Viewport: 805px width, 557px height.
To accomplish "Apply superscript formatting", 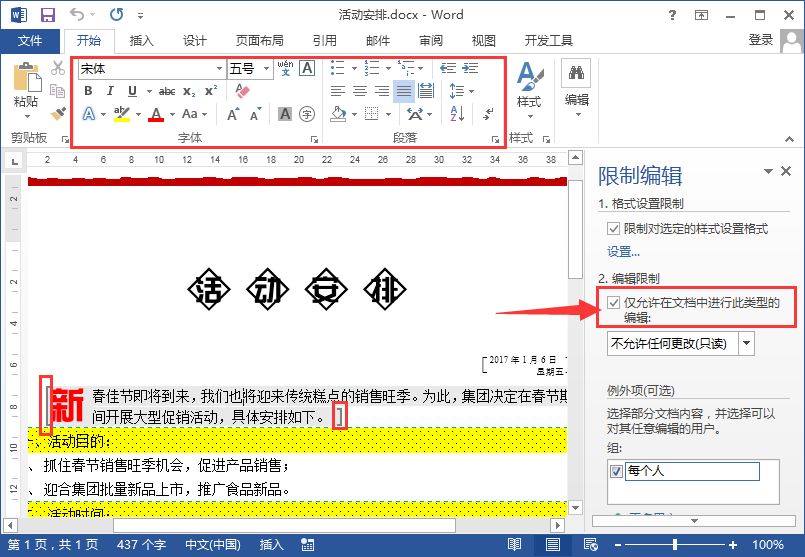I will pyautogui.click(x=211, y=91).
